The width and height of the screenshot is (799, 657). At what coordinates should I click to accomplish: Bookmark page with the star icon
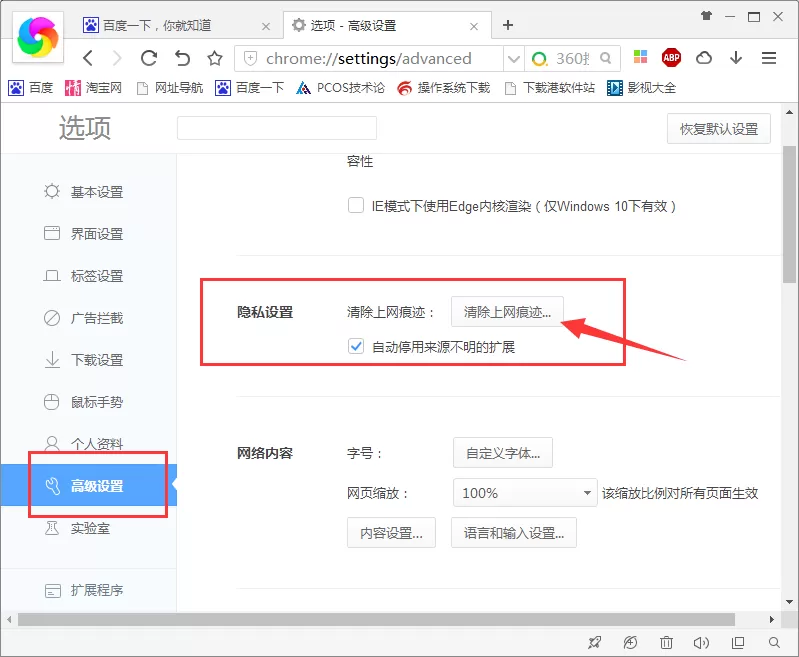[x=215, y=58]
